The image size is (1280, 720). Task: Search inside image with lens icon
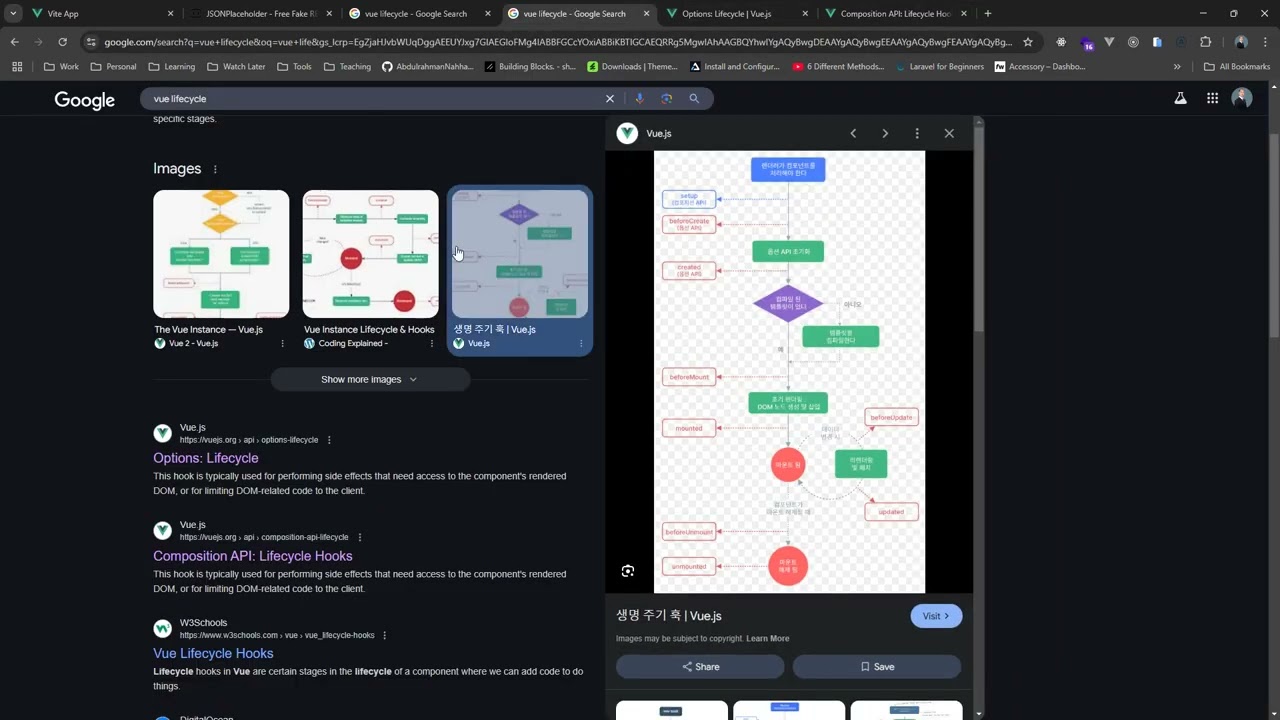[x=628, y=571]
